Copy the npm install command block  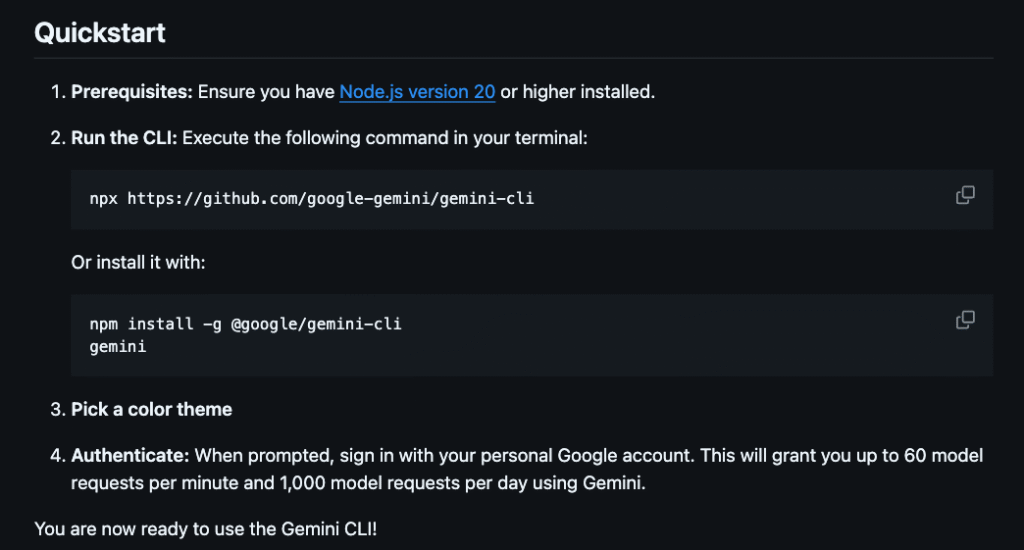tap(965, 319)
